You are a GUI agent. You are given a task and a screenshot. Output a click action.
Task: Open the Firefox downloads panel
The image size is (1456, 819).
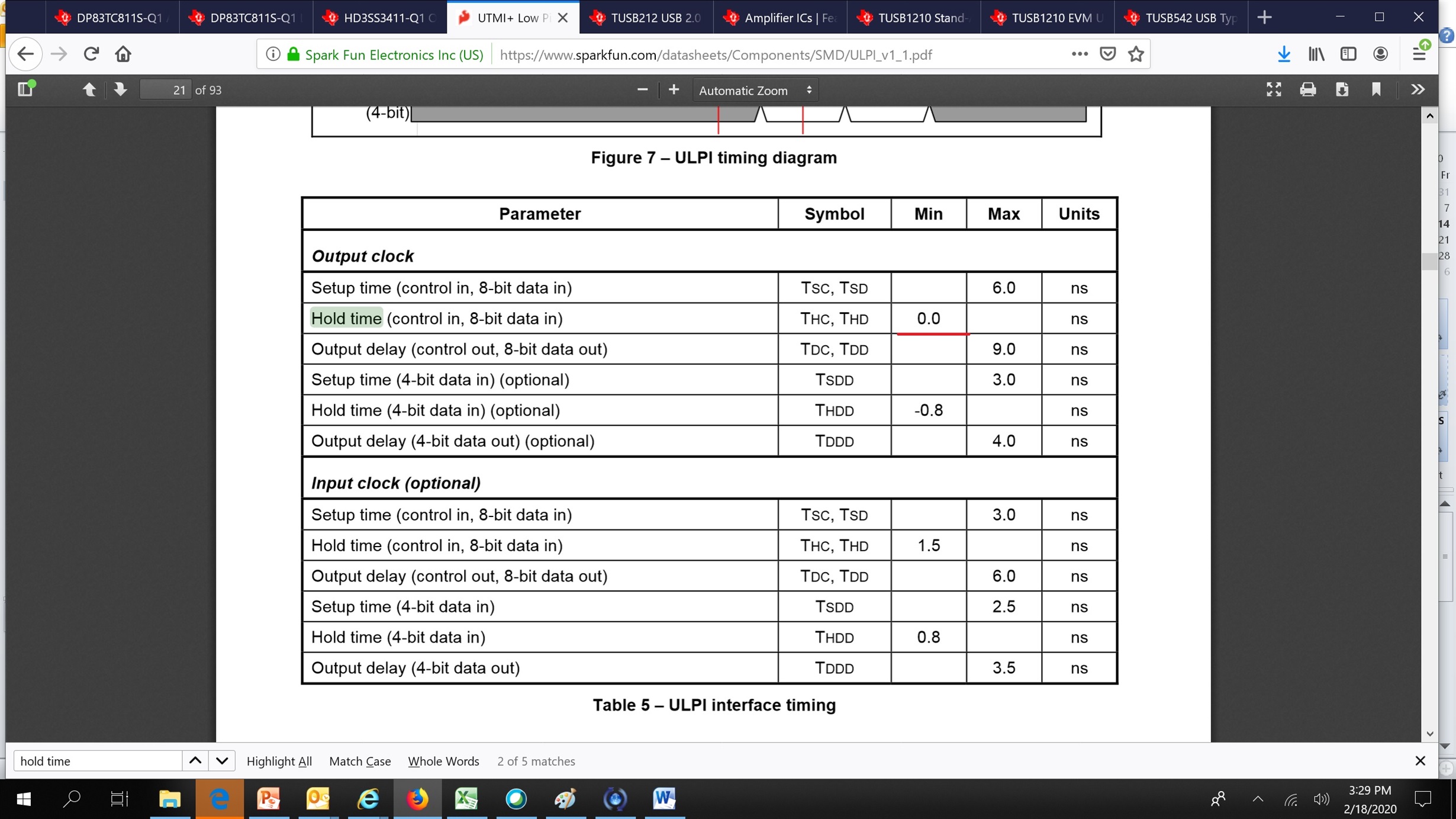tap(1284, 54)
